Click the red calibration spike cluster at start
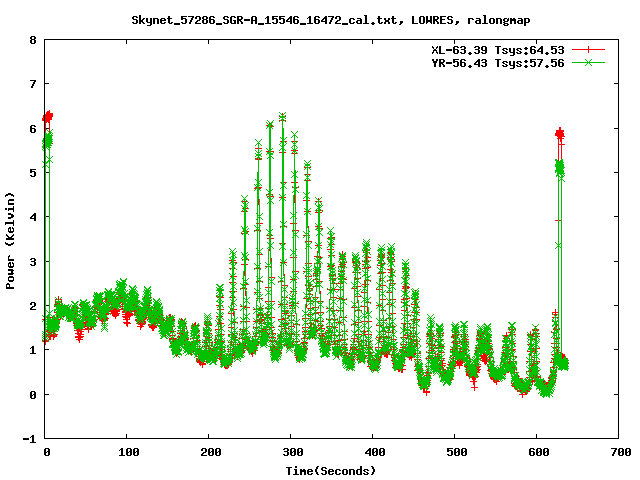 (x=48, y=117)
